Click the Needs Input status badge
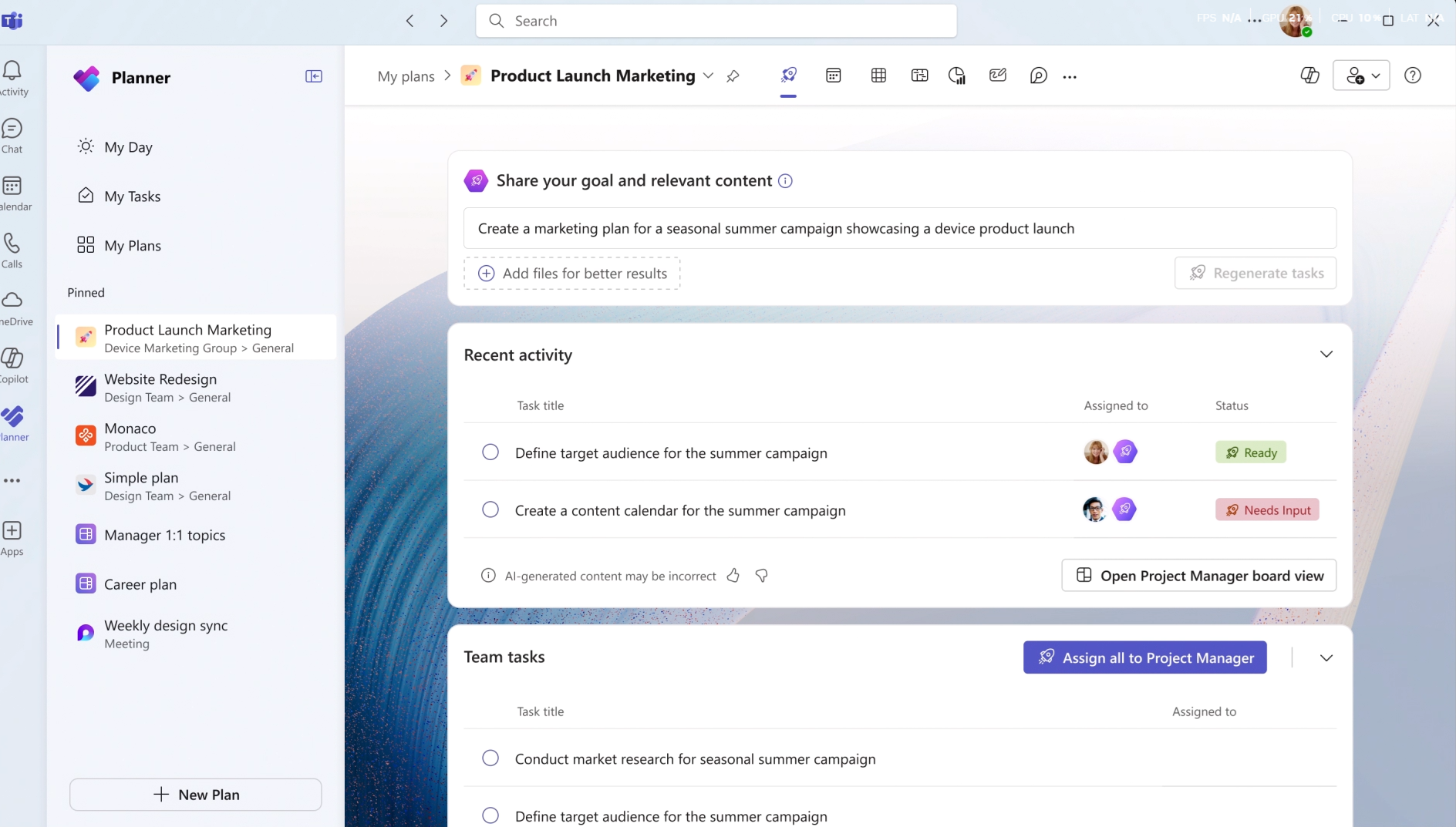 (1268, 509)
